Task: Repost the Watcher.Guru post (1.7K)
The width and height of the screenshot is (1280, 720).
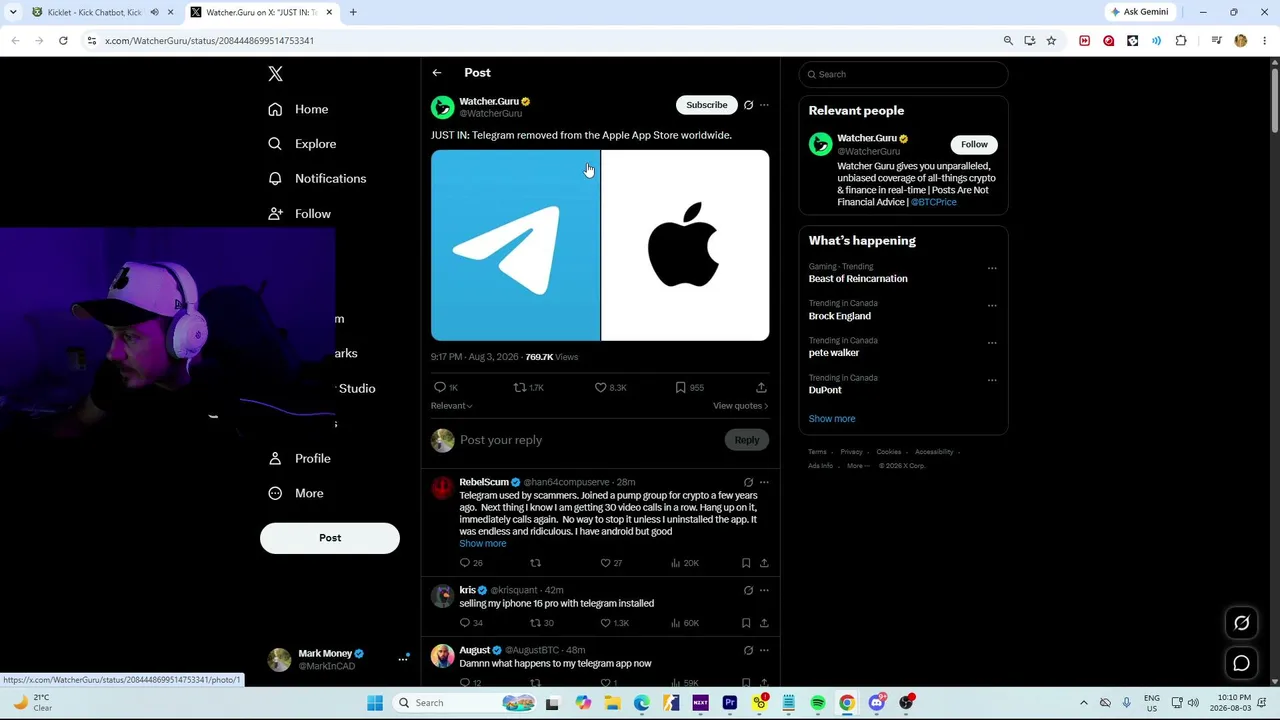Action: [528, 387]
